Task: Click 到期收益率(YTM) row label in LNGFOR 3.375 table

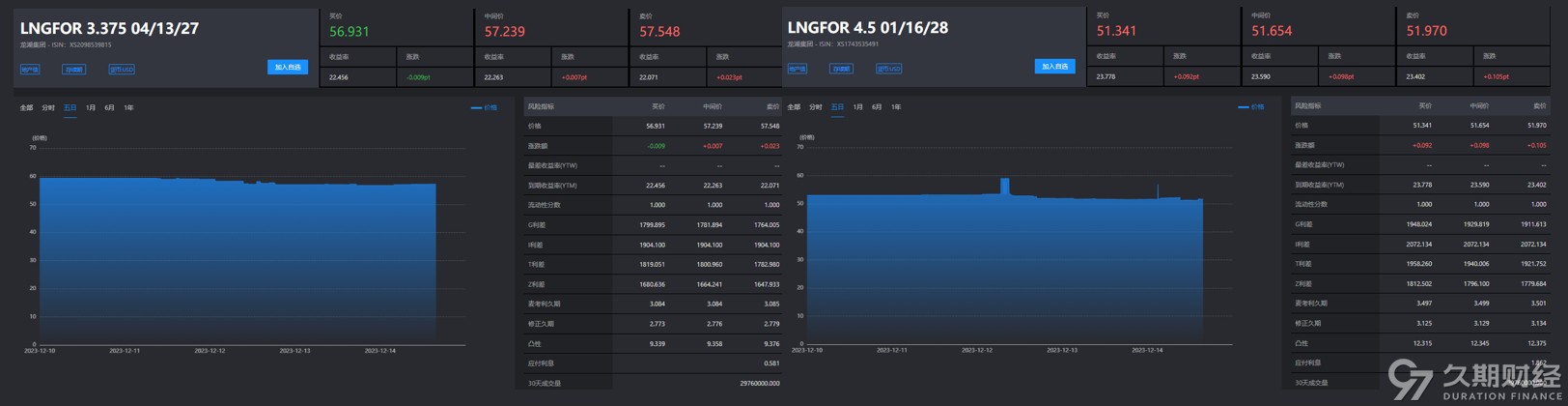Action: 552,186
